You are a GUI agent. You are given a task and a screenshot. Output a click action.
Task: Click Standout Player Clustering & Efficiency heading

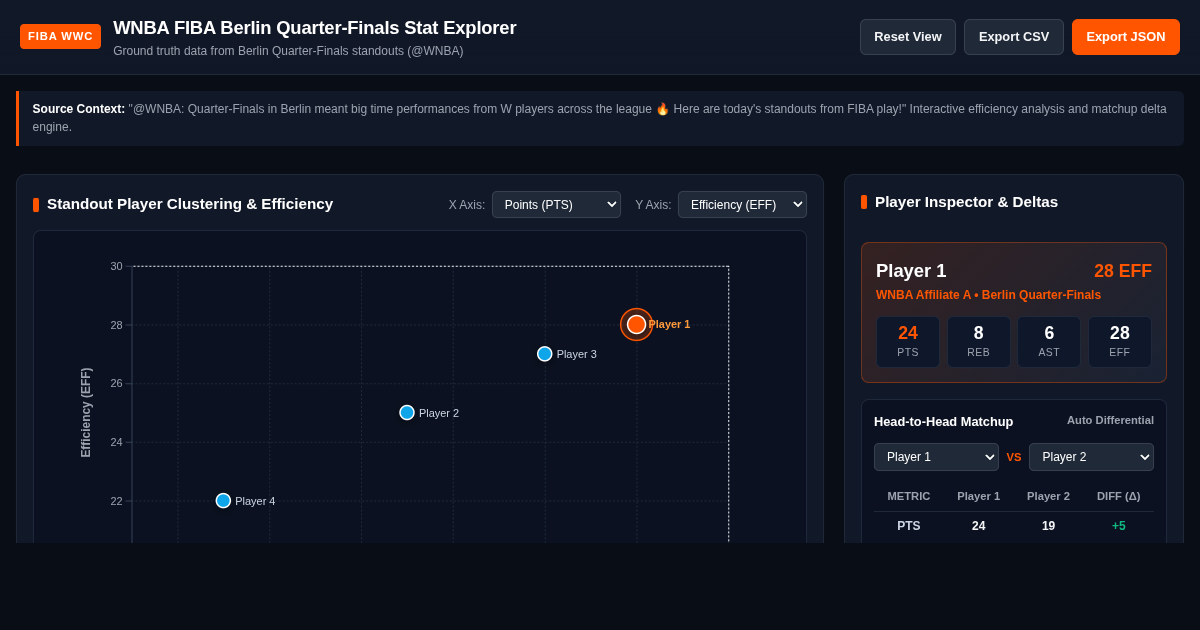pyautogui.click(x=190, y=204)
